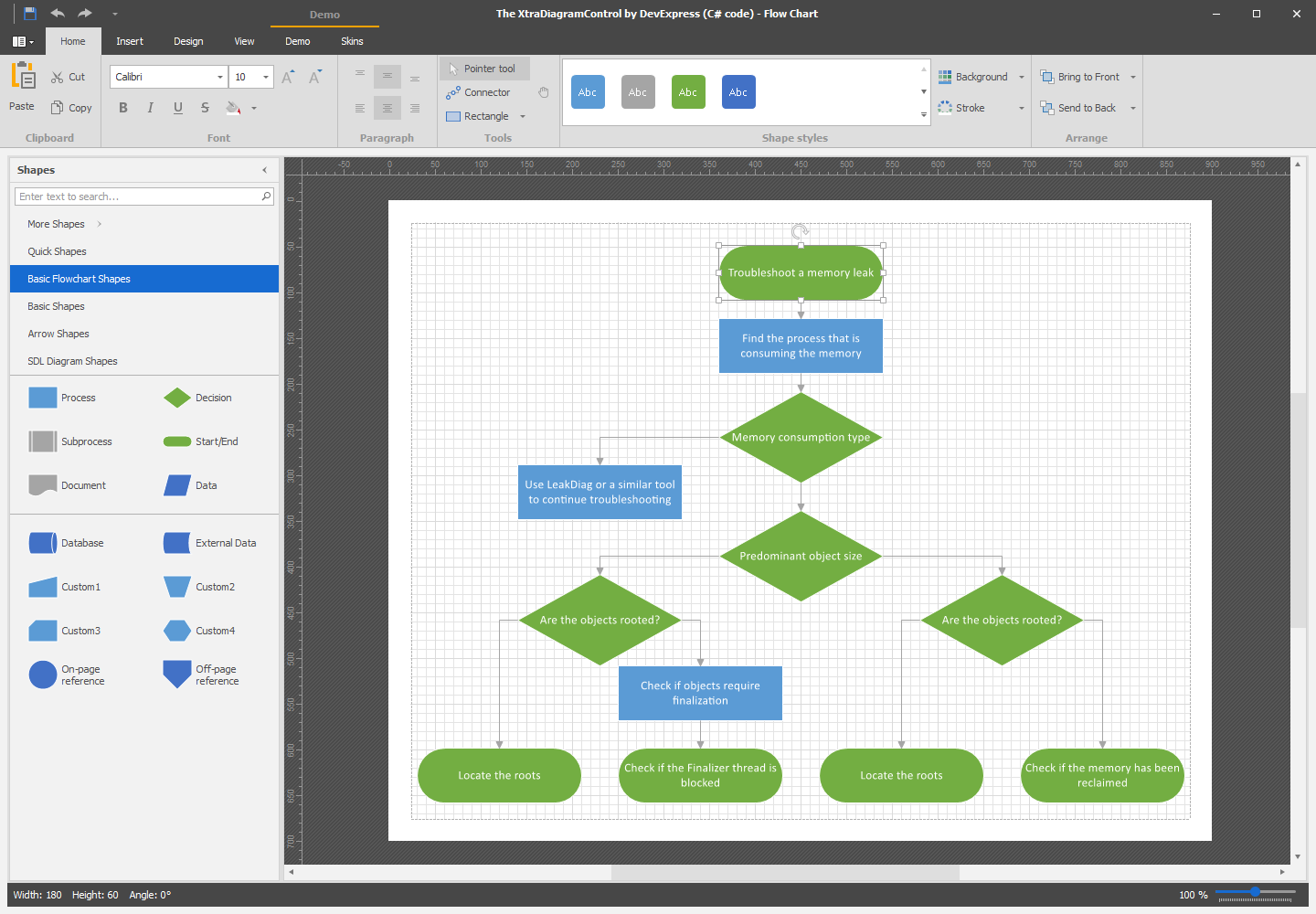Click the Pan hand tool icon

544,92
